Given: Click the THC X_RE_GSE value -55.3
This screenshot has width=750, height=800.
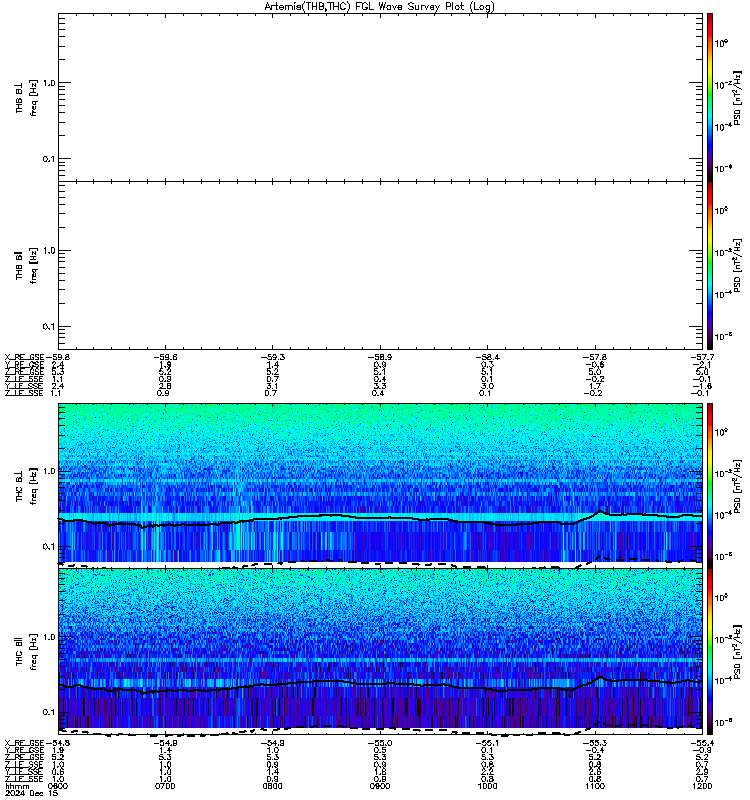Looking at the screenshot, I should click(594, 743).
